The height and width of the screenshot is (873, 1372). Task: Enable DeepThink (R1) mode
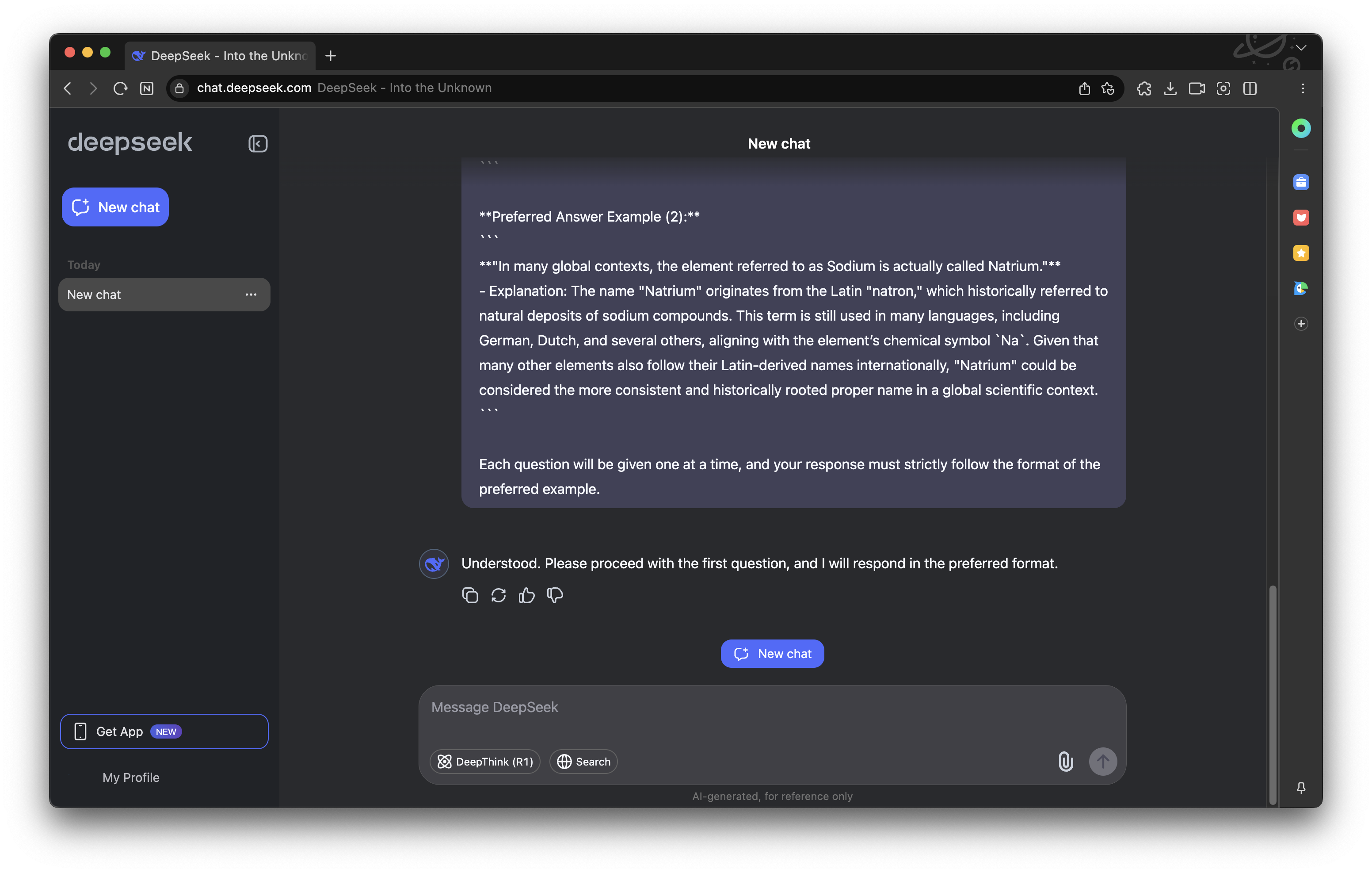point(485,761)
